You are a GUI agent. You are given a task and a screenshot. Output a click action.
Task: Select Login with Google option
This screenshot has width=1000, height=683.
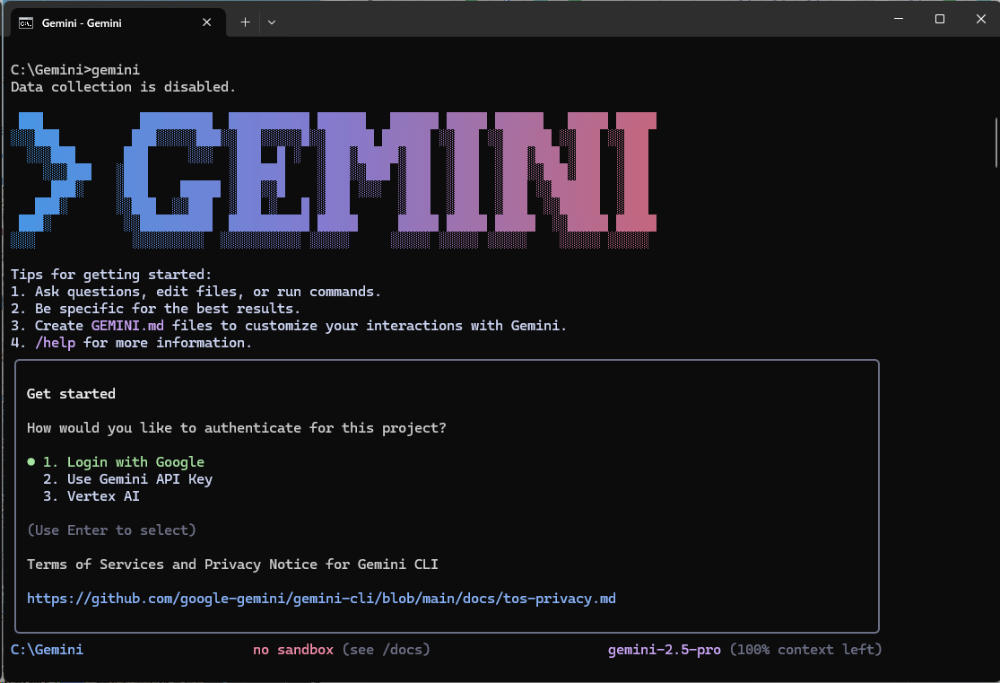pyautogui.click(x=123, y=462)
